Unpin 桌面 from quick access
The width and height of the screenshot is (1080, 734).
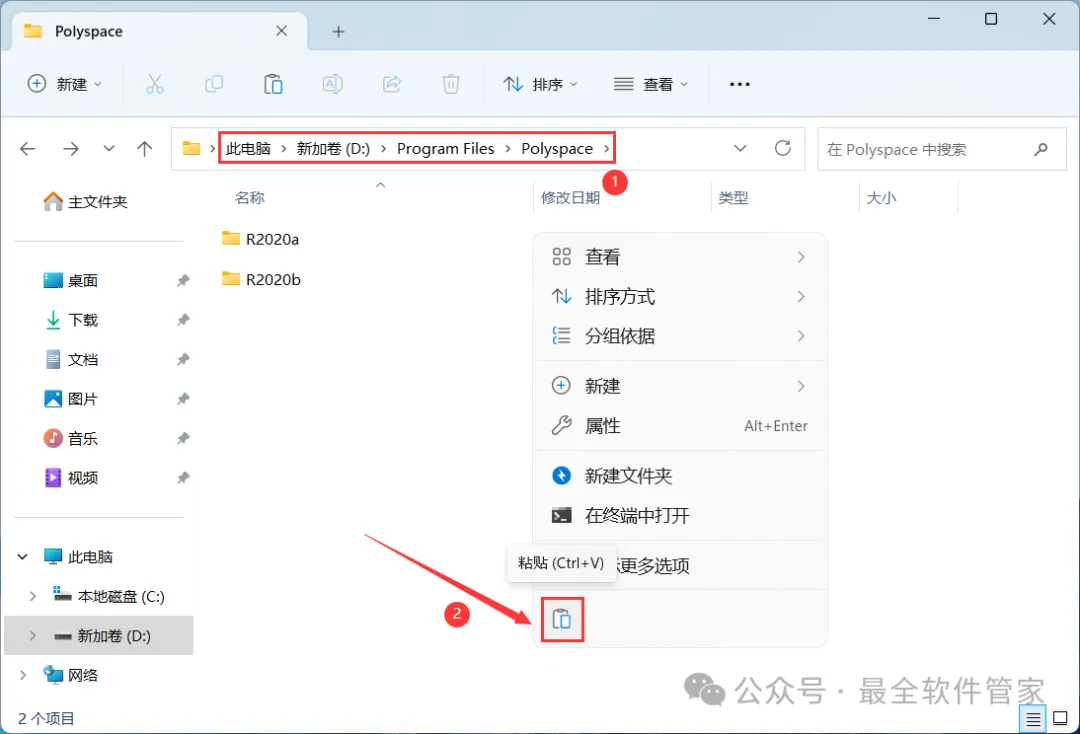183,280
